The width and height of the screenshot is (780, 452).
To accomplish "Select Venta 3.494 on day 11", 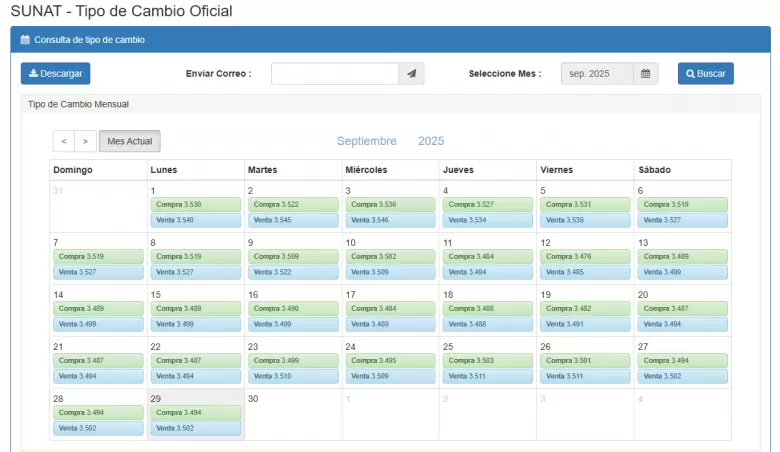I will tap(488, 272).
